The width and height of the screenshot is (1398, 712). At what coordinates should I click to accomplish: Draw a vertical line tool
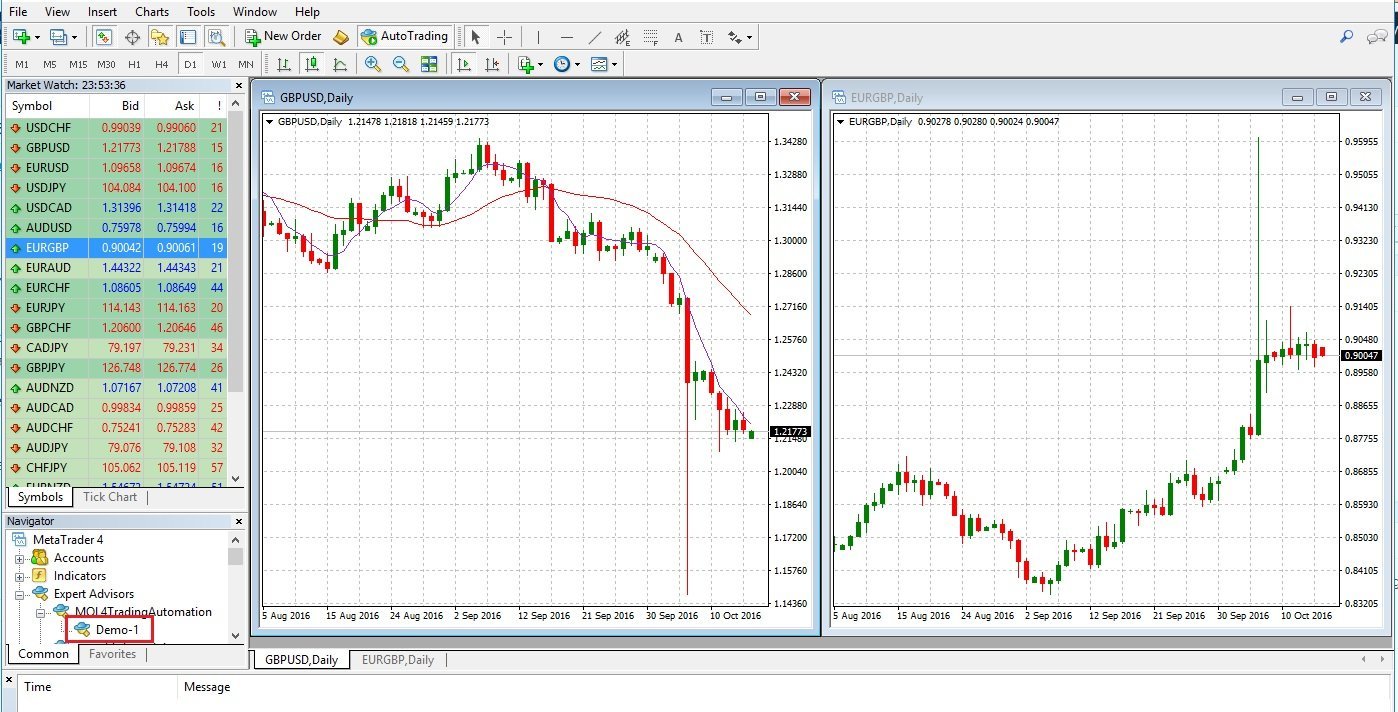[538, 37]
